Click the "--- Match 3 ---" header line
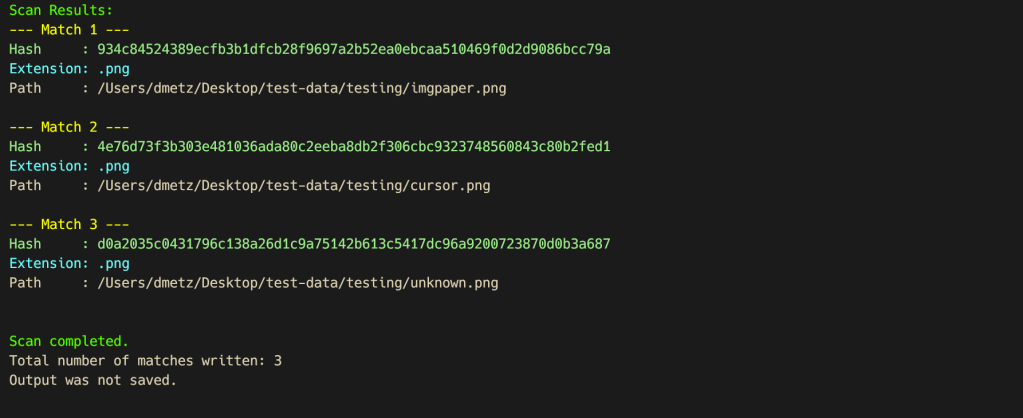Image resolution: width=1023 pixels, height=418 pixels. 68,224
